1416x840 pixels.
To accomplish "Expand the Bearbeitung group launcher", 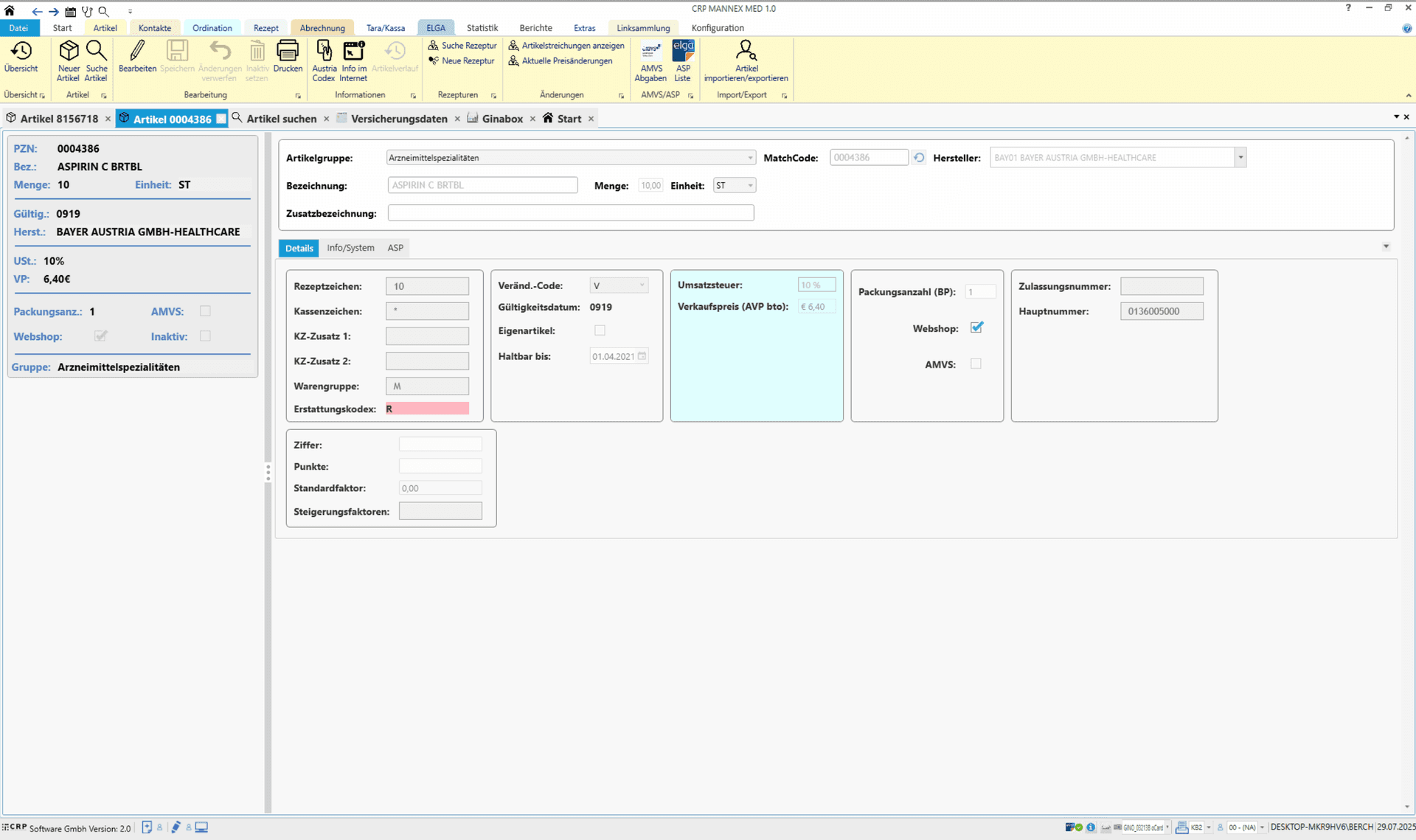I will [x=298, y=96].
